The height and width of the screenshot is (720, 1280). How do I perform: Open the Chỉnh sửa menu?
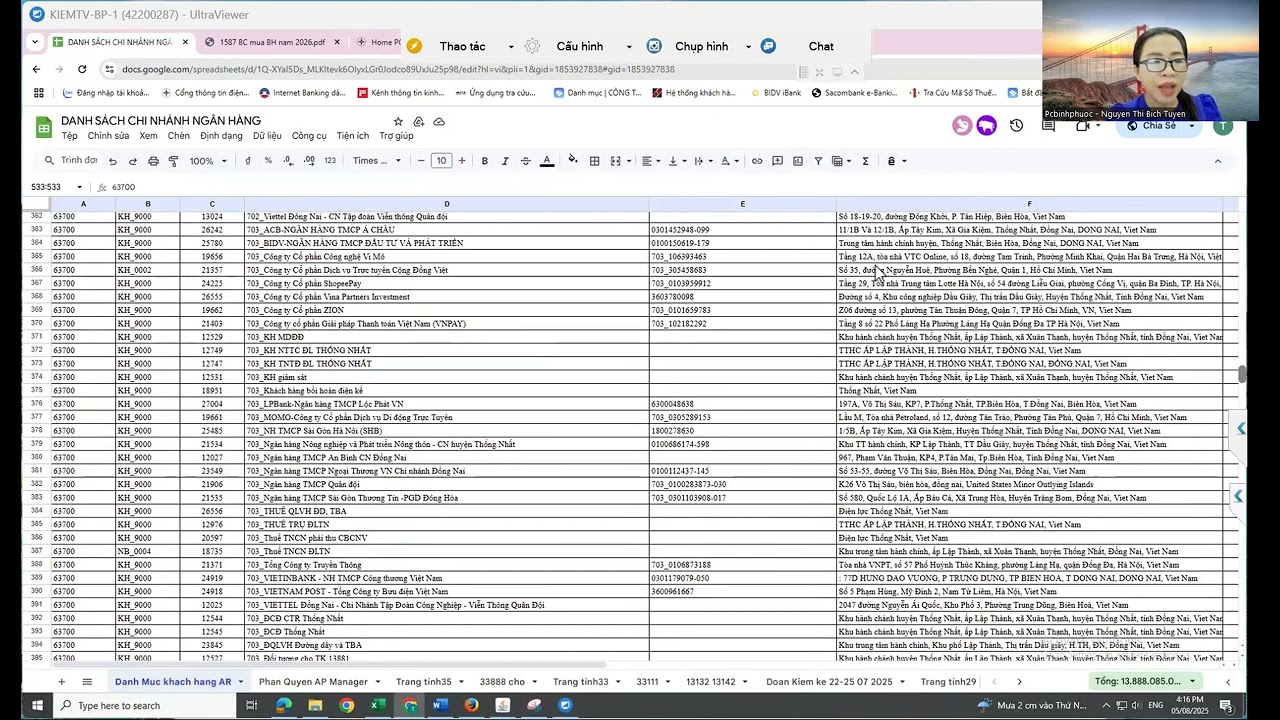point(108,136)
